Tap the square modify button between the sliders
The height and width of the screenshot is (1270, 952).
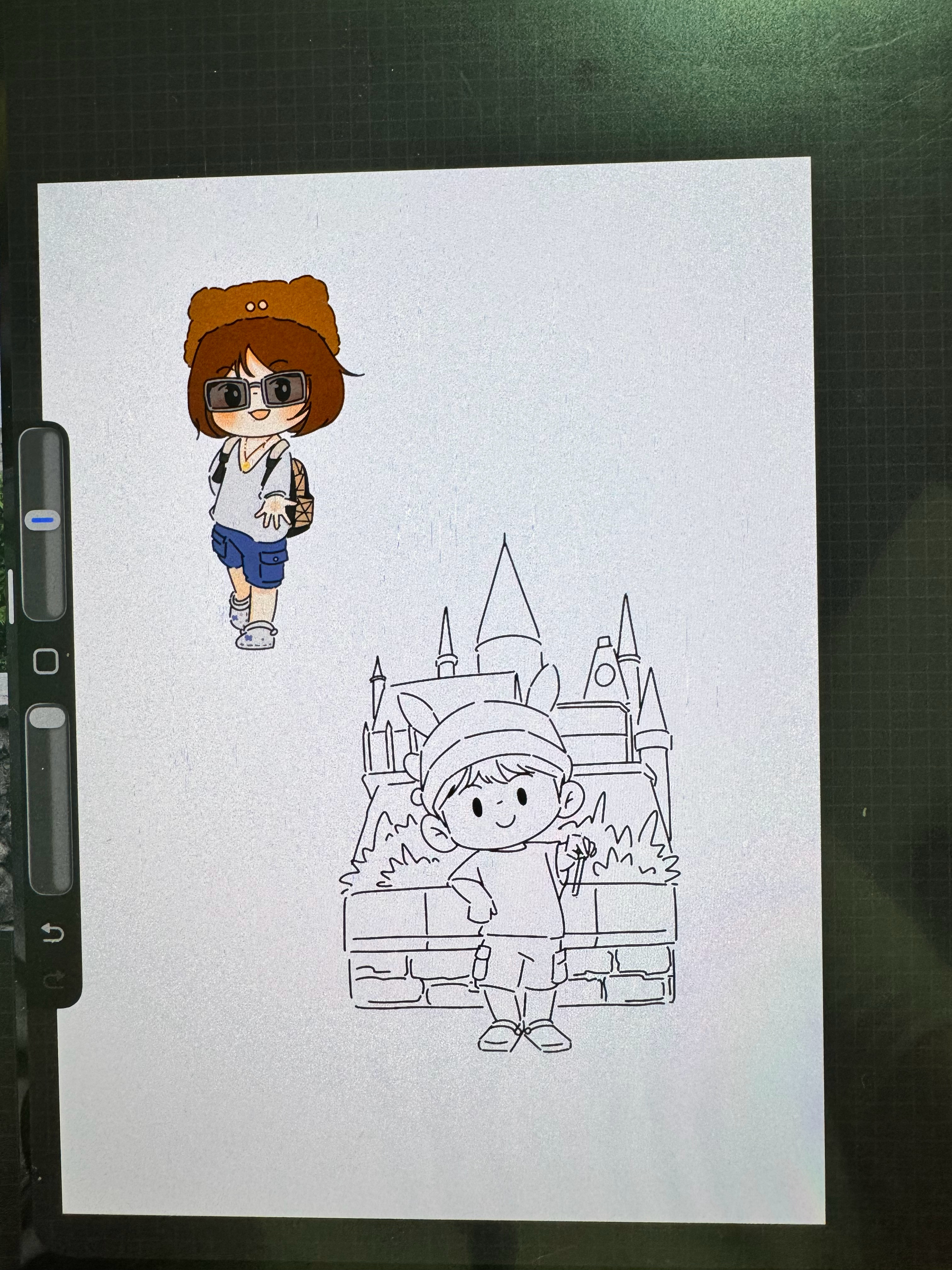(47, 661)
